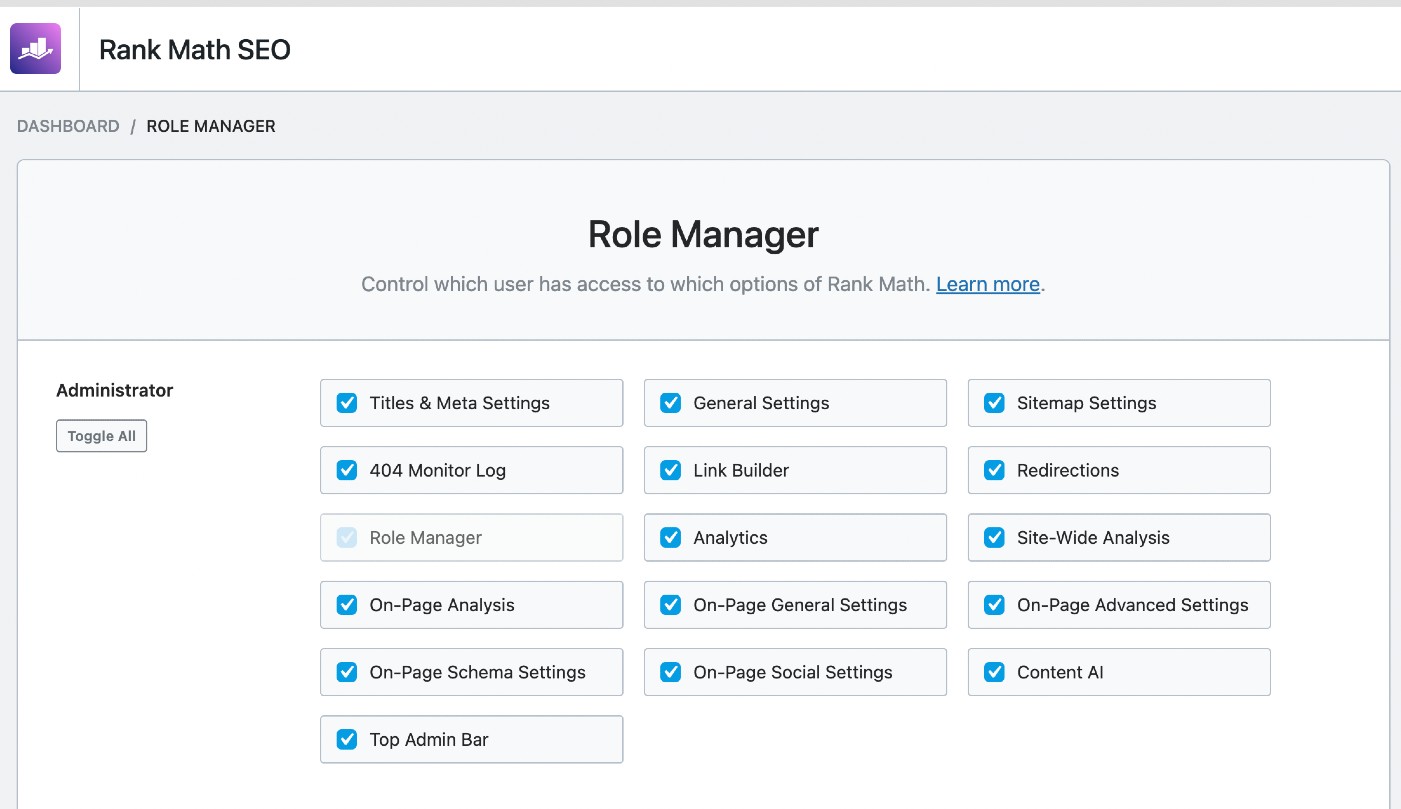Open the DASHBOARD breadcrumb link

click(68, 127)
